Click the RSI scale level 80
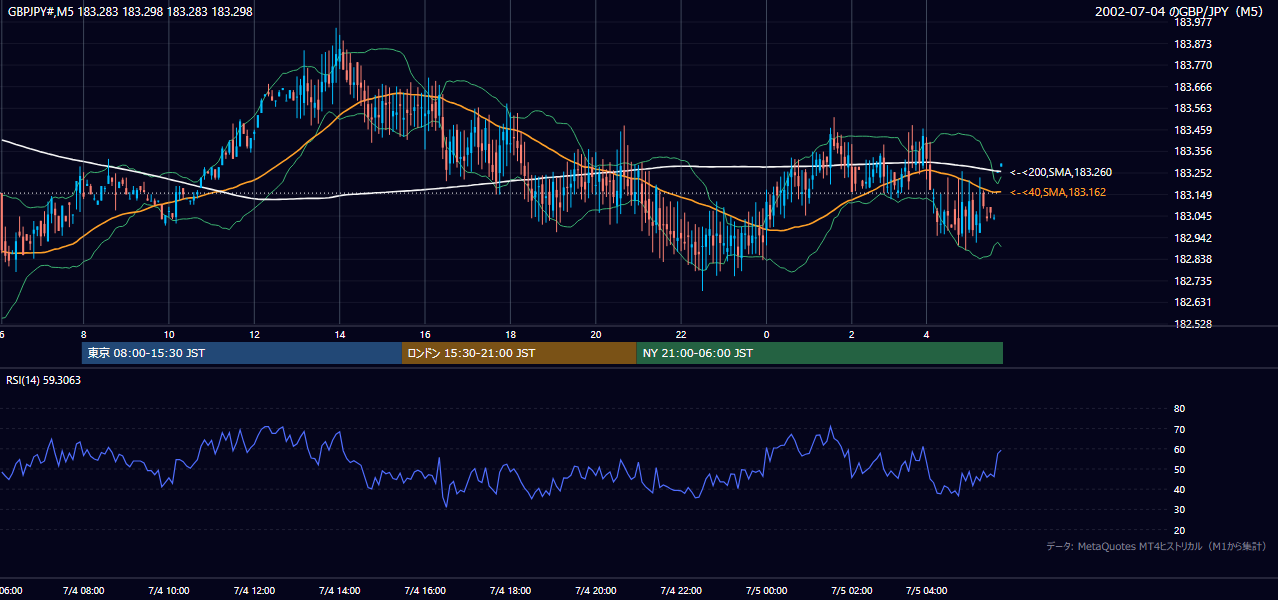The width and height of the screenshot is (1278, 600). pos(1179,409)
